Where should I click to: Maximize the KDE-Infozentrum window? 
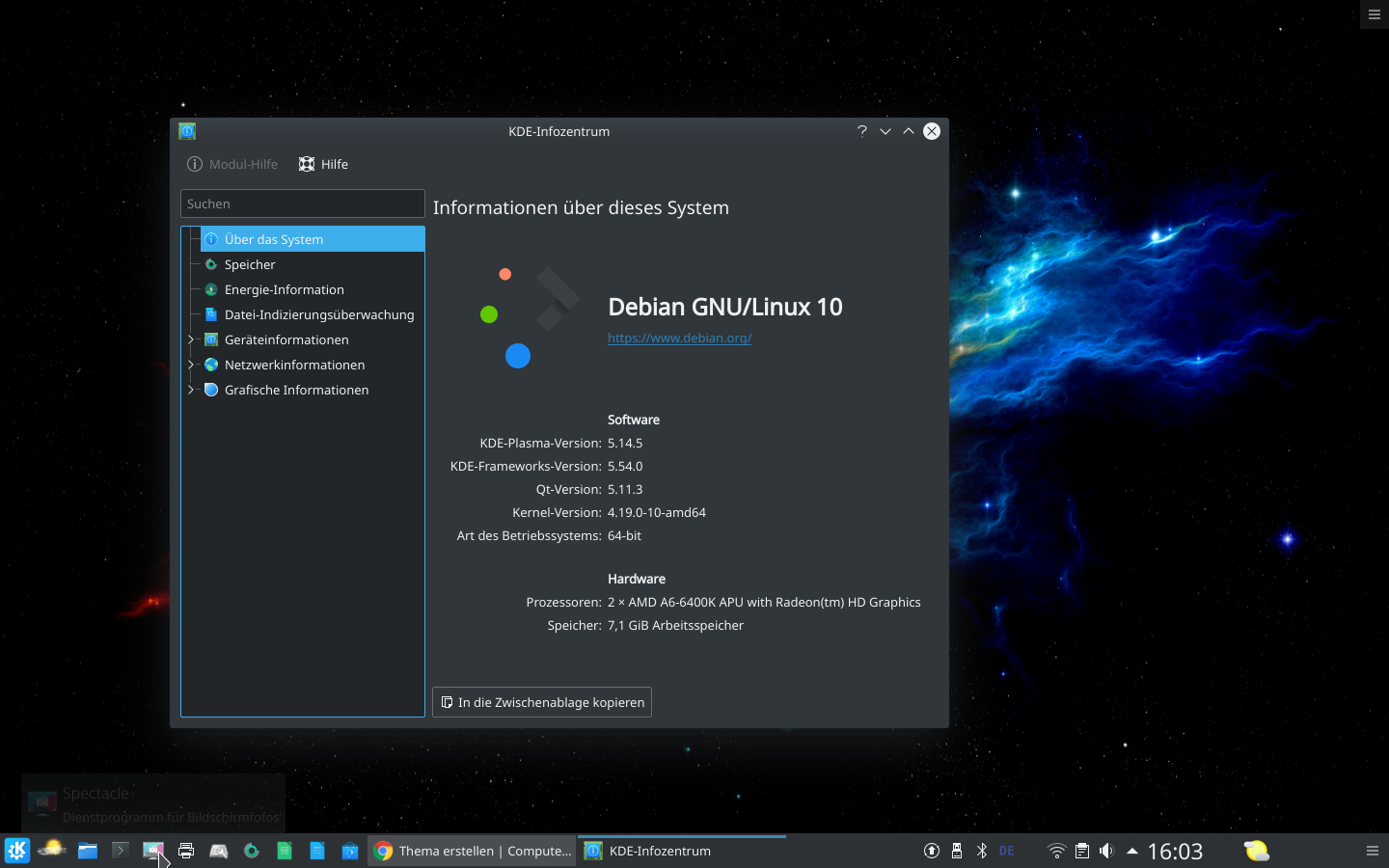click(909, 131)
